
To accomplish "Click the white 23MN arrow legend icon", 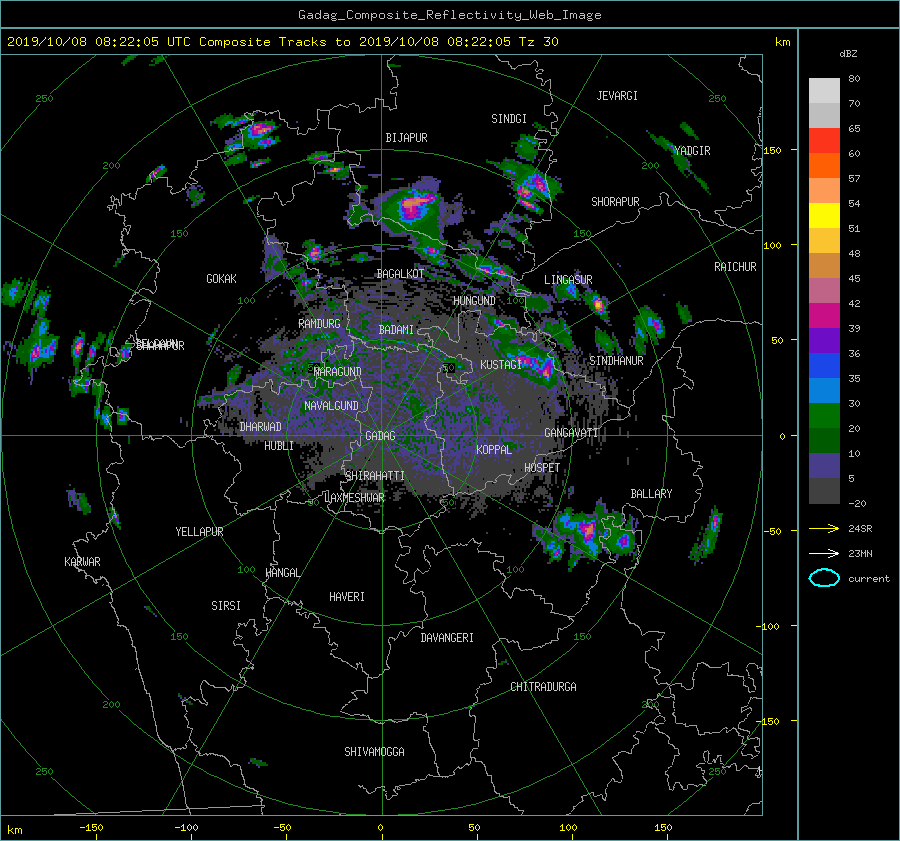I will [824, 553].
